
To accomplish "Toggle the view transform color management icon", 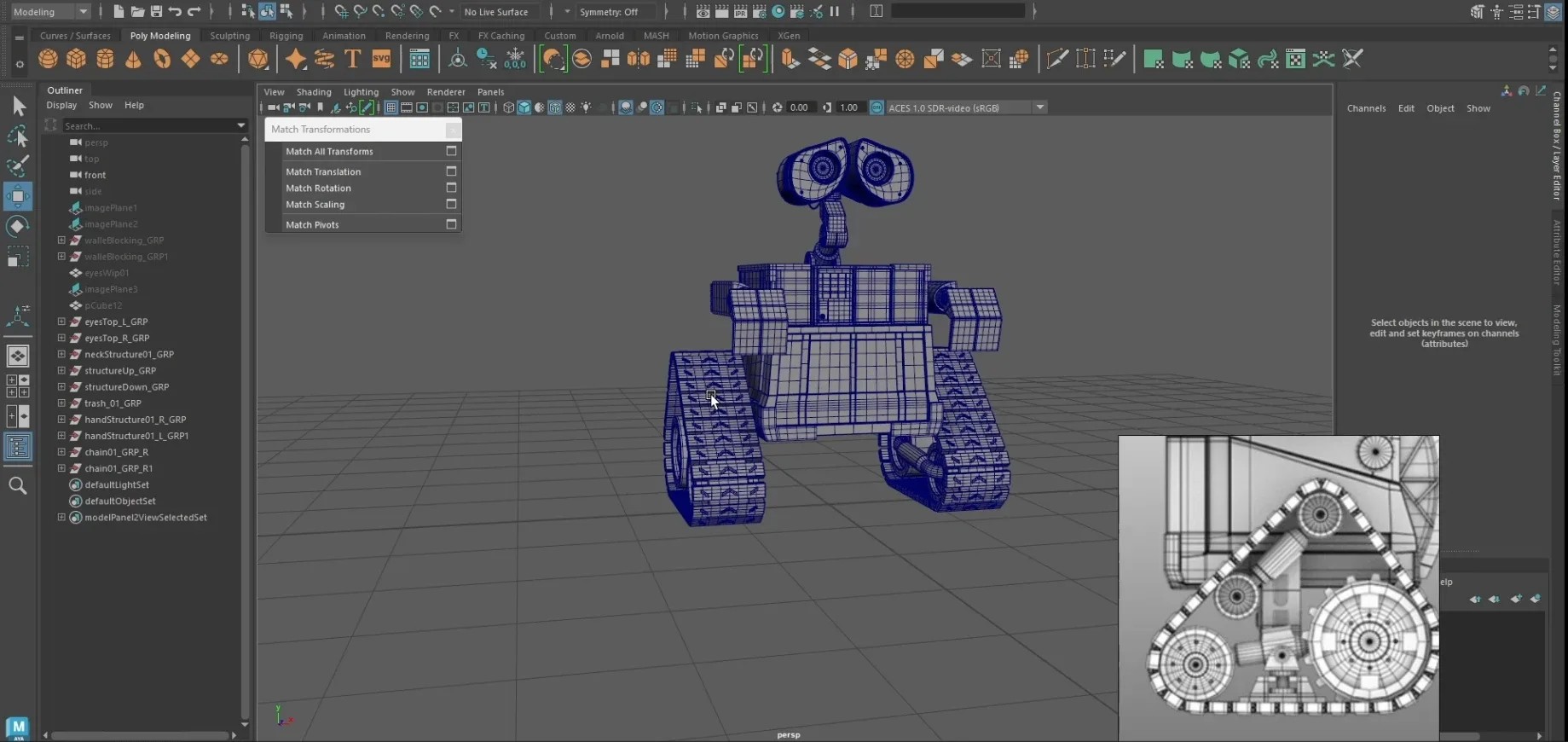I will pos(877,107).
